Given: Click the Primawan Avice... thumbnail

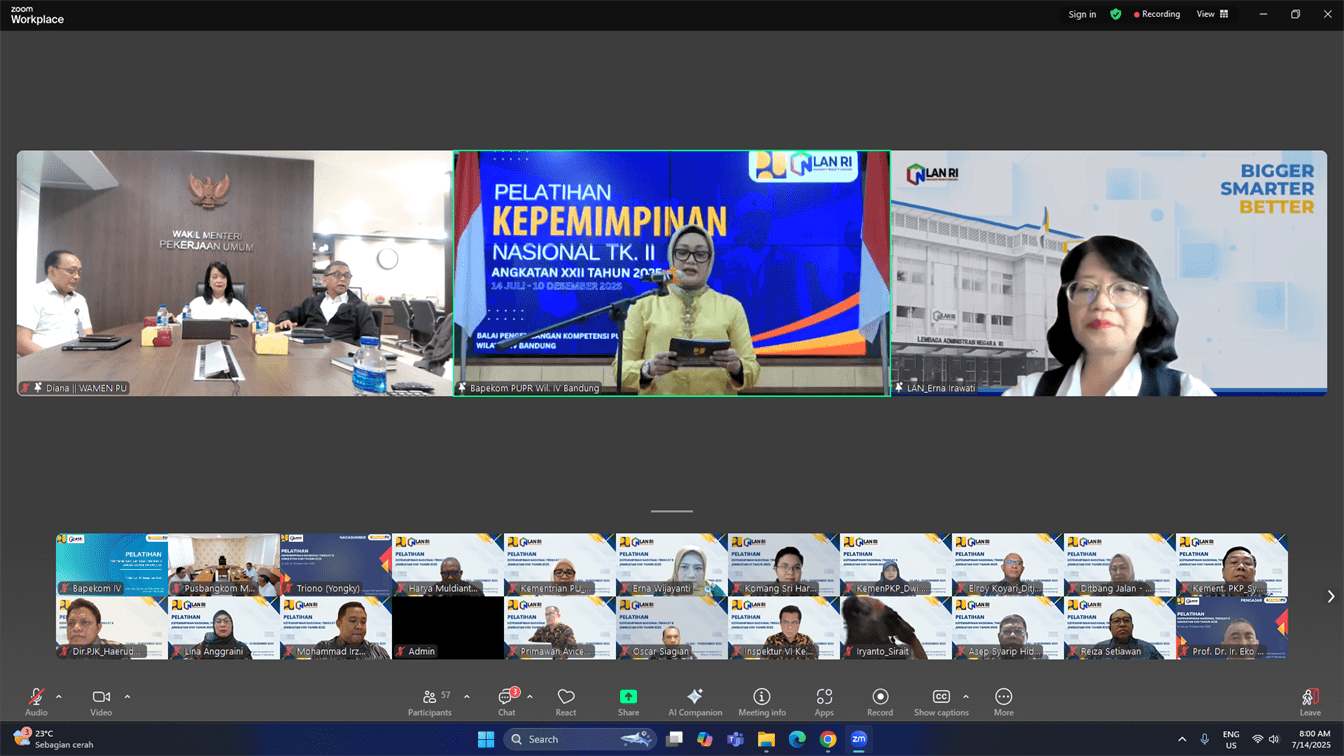Looking at the screenshot, I should tap(560, 628).
